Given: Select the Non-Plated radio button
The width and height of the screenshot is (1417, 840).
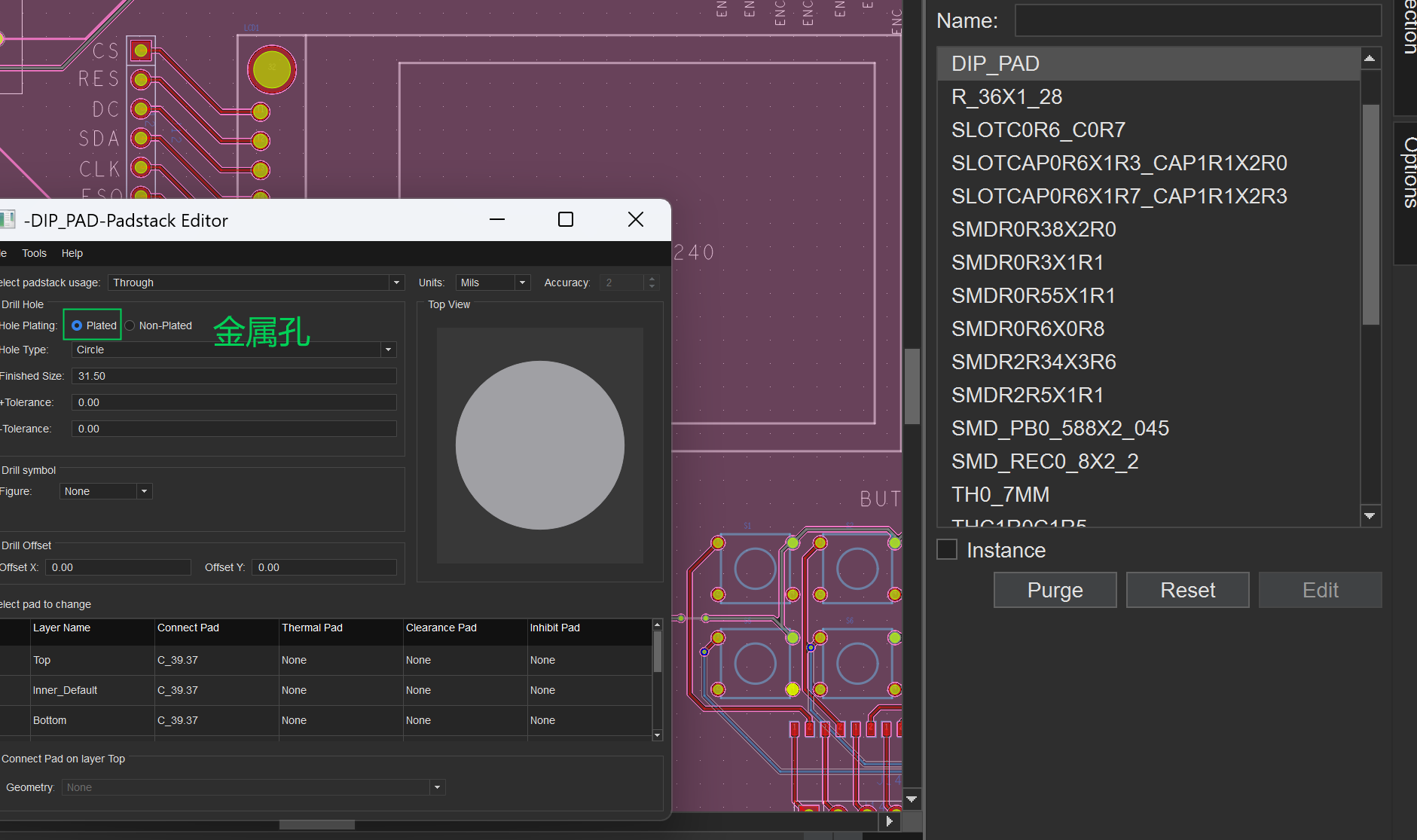Looking at the screenshot, I should [130, 325].
